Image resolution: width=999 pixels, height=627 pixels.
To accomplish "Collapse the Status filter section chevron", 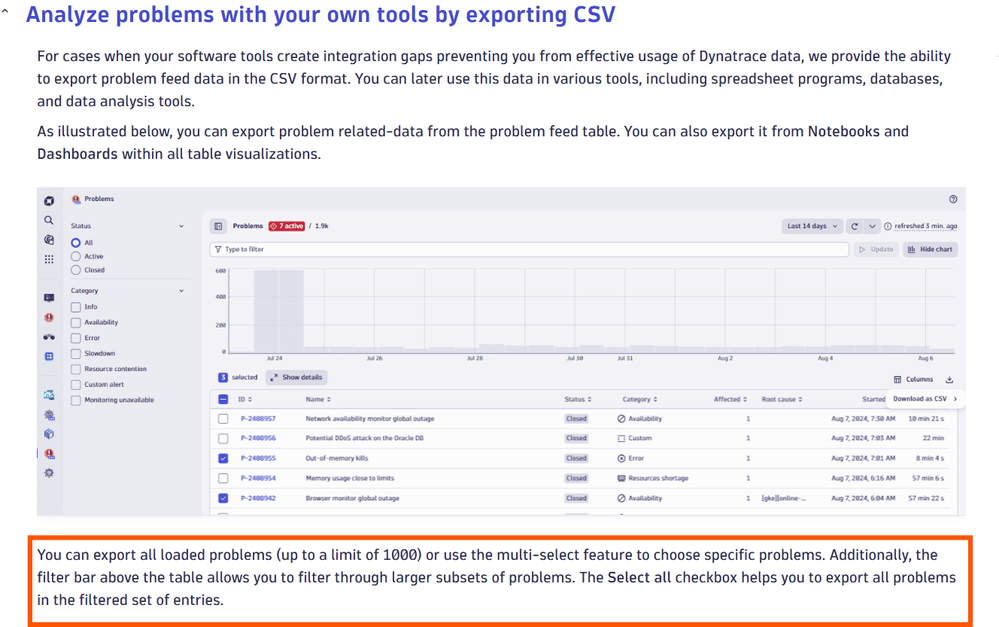I will [x=181, y=226].
